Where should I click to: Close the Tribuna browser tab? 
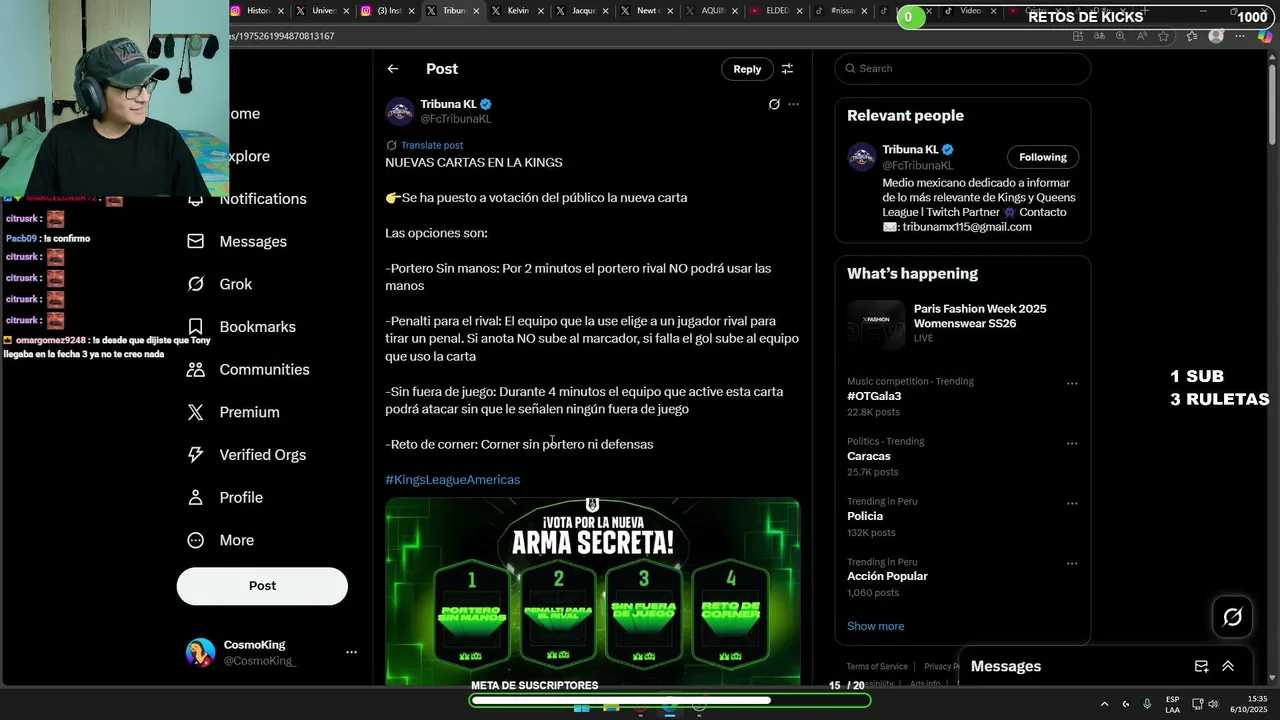476,11
